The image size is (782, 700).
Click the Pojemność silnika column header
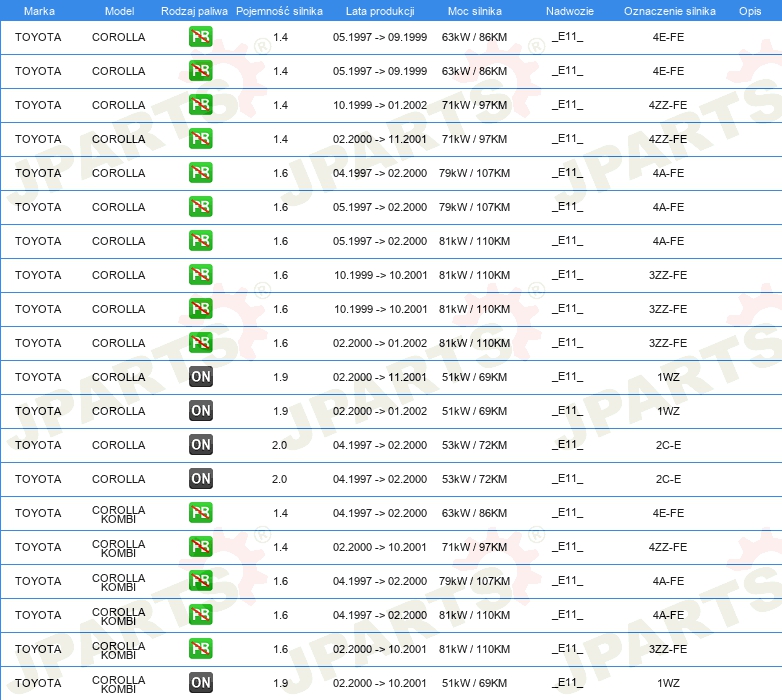pyautogui.click(x=279, y=11)
